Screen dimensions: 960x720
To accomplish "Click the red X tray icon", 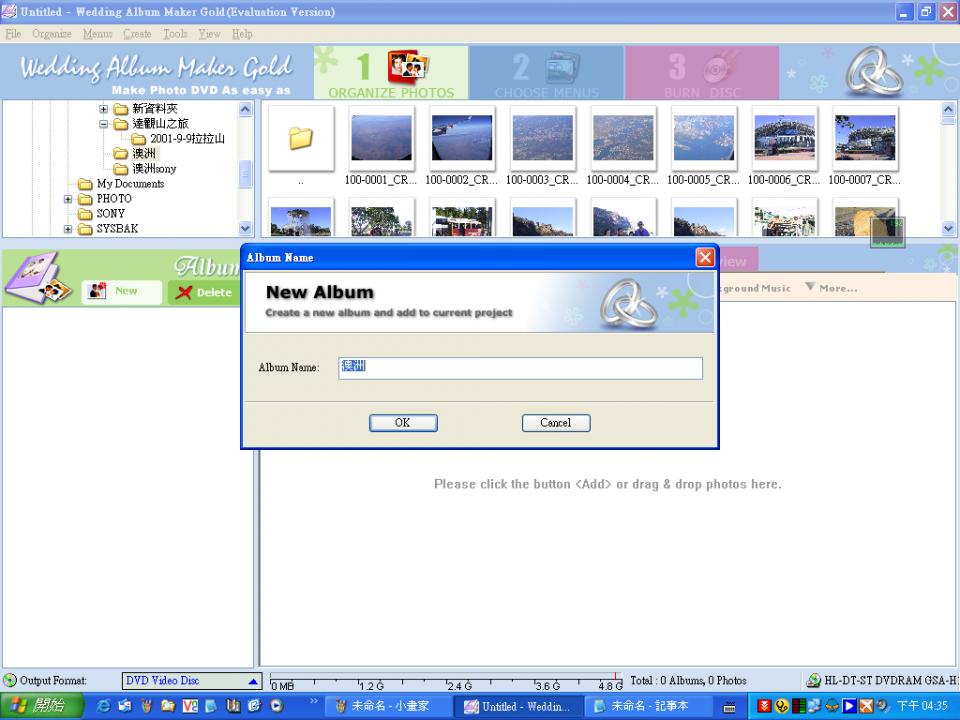I will click(866, 706).
